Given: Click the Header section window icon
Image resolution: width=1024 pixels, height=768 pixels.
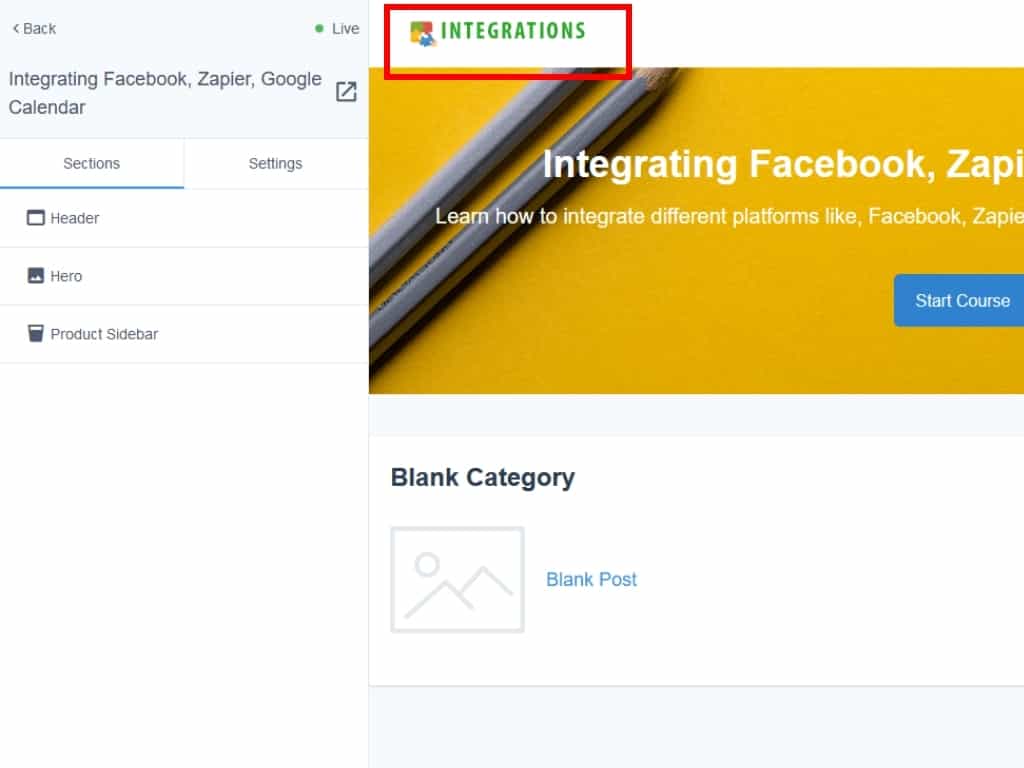Looking at the screenshot, I should tap(36, 217).
